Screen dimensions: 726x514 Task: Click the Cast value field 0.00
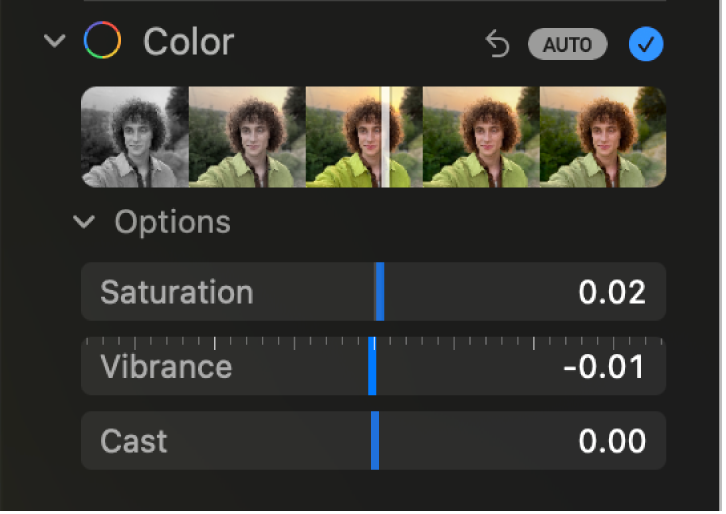click(x=611, y=441)
